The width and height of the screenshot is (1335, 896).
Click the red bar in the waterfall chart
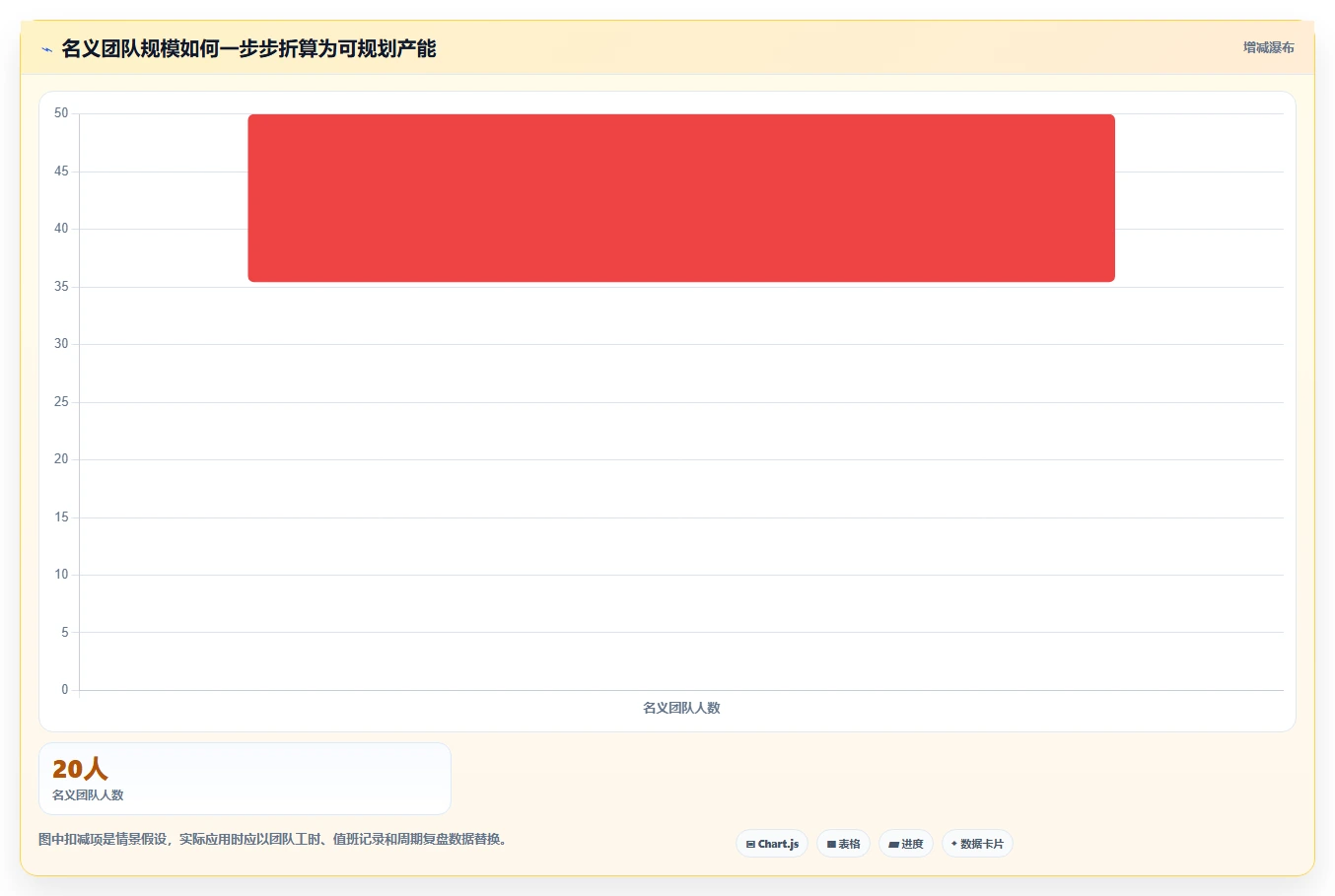coord(681,198)
